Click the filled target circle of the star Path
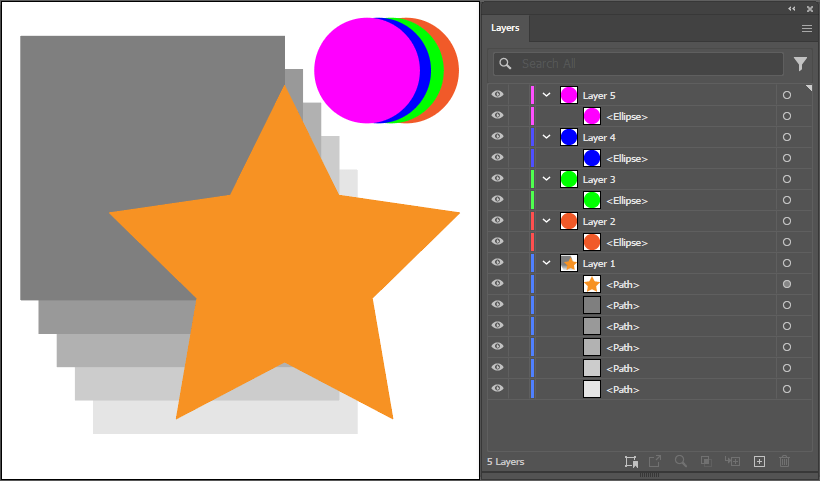The image size is (820, 481). pos(787,284)
